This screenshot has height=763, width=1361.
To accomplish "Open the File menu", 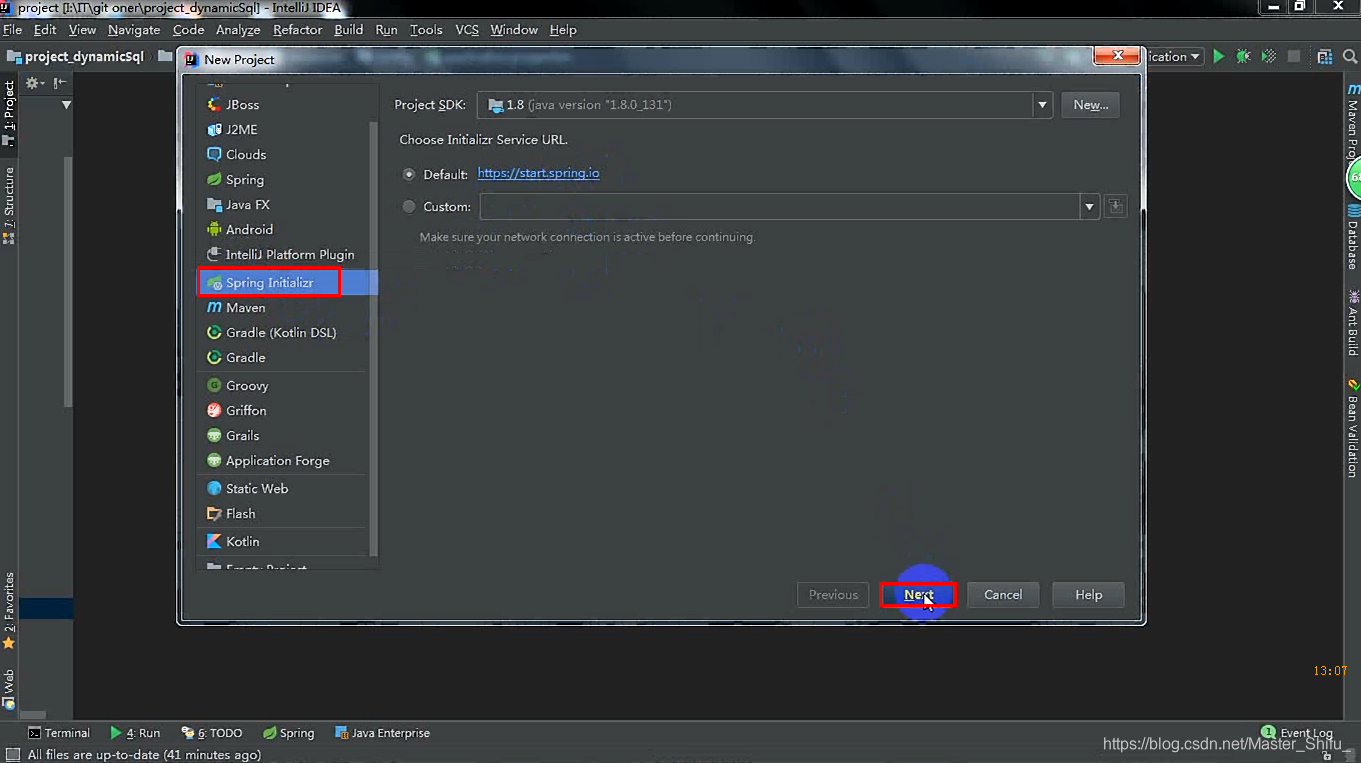I will [x=12, y=30].
